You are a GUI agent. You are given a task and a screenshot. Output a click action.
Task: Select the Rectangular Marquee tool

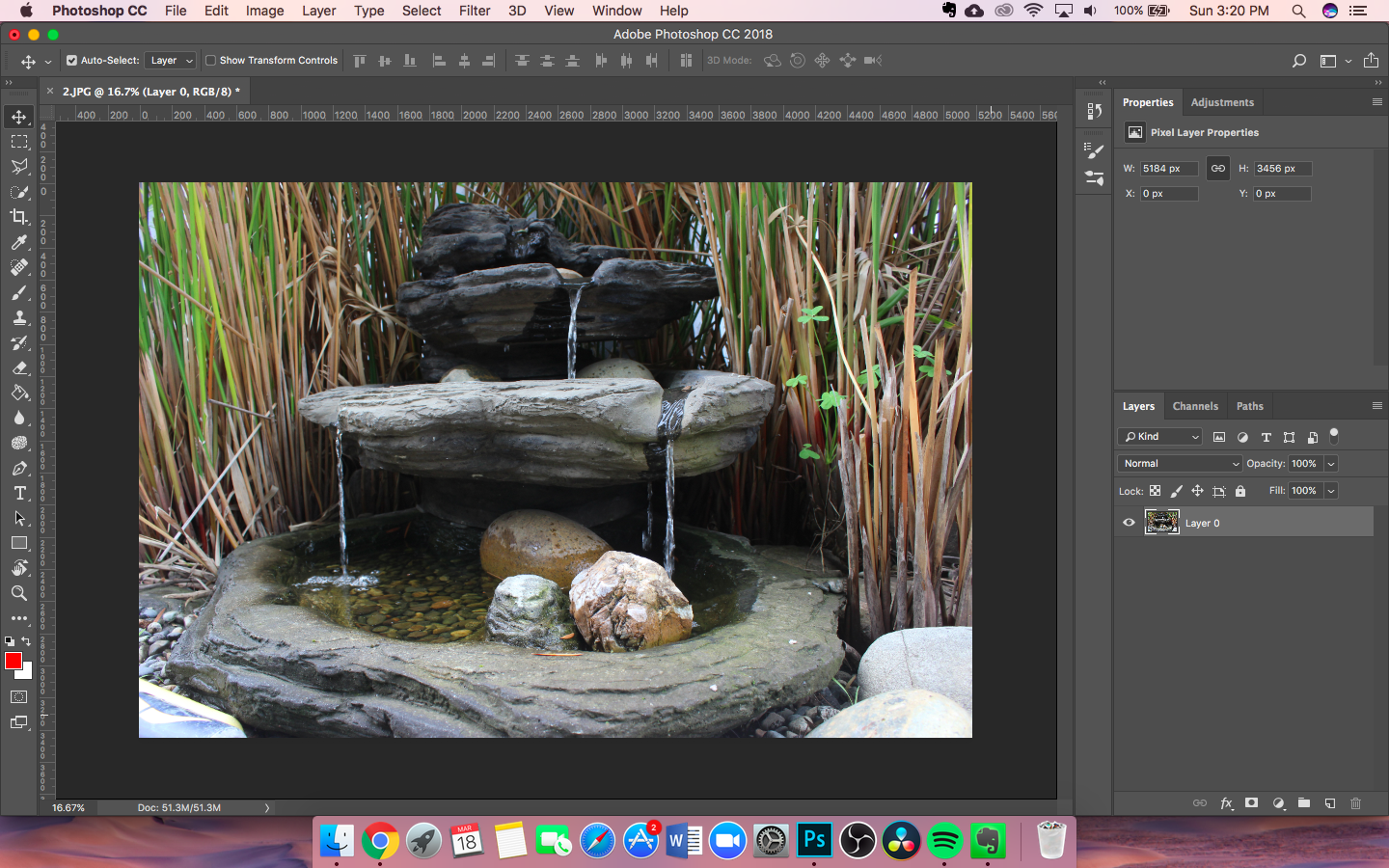tap(19, 142)
